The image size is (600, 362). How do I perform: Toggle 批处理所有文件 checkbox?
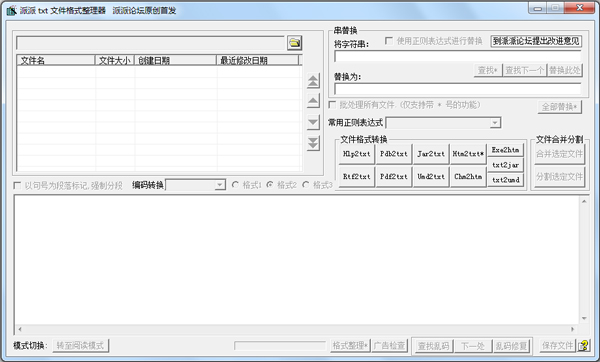[x=332, y=105]
